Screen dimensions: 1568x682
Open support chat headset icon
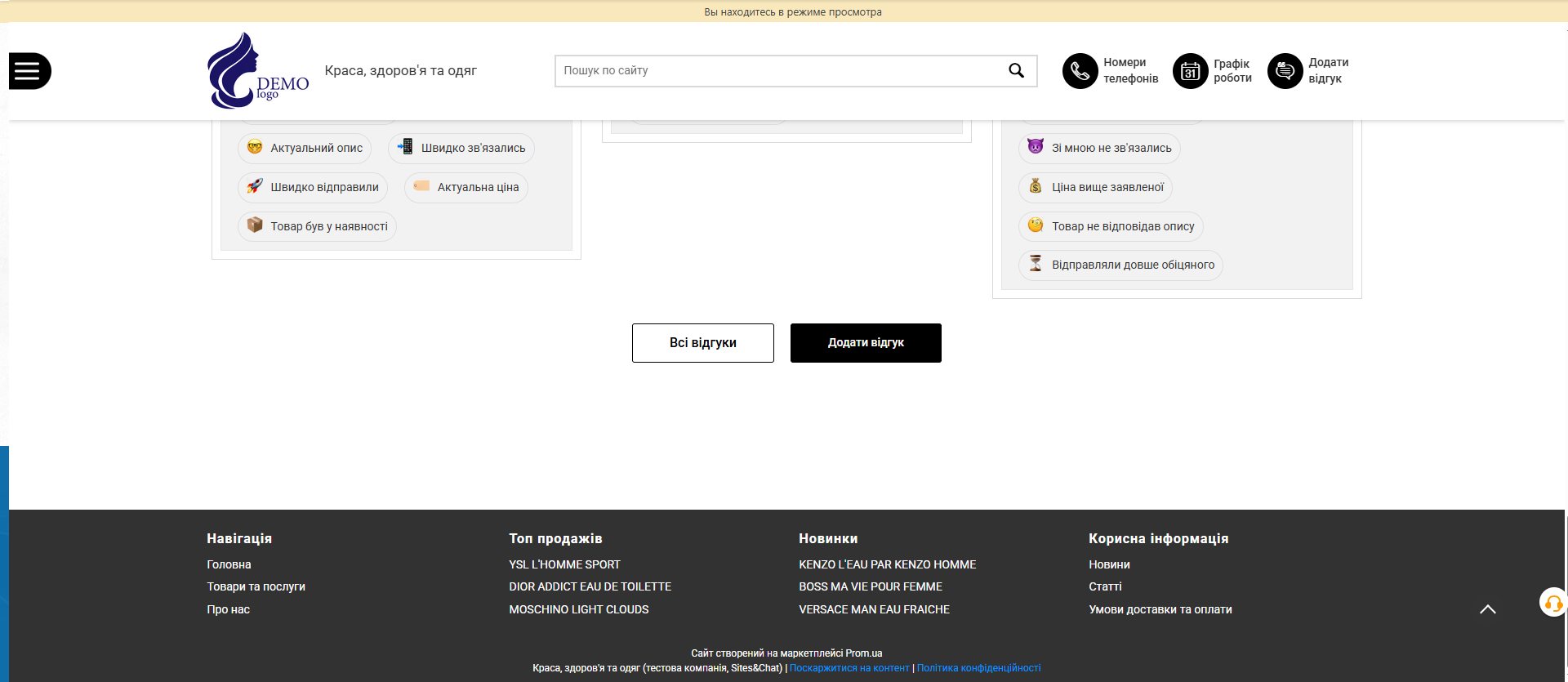(1552, 604)
